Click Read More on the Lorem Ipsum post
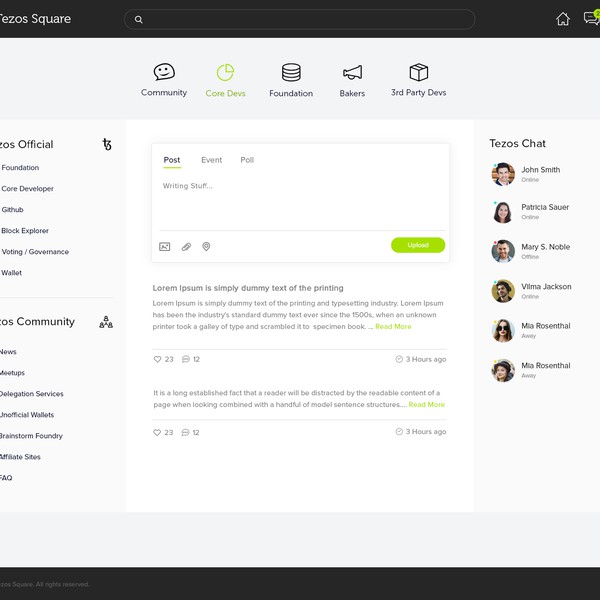Image resolution: width=600 pixels, height=600 pixels. [x=393, y=326]
